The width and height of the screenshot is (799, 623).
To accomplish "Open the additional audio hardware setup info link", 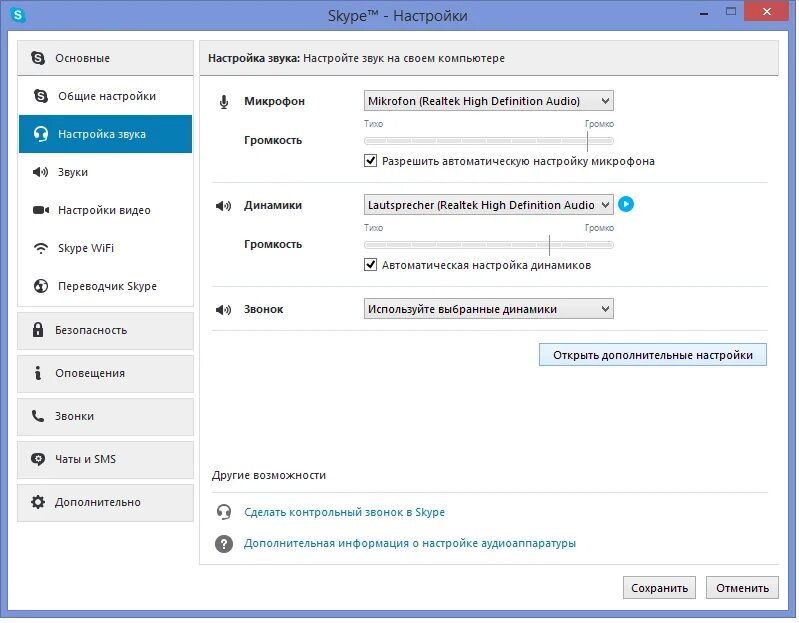I will [410, 544].
